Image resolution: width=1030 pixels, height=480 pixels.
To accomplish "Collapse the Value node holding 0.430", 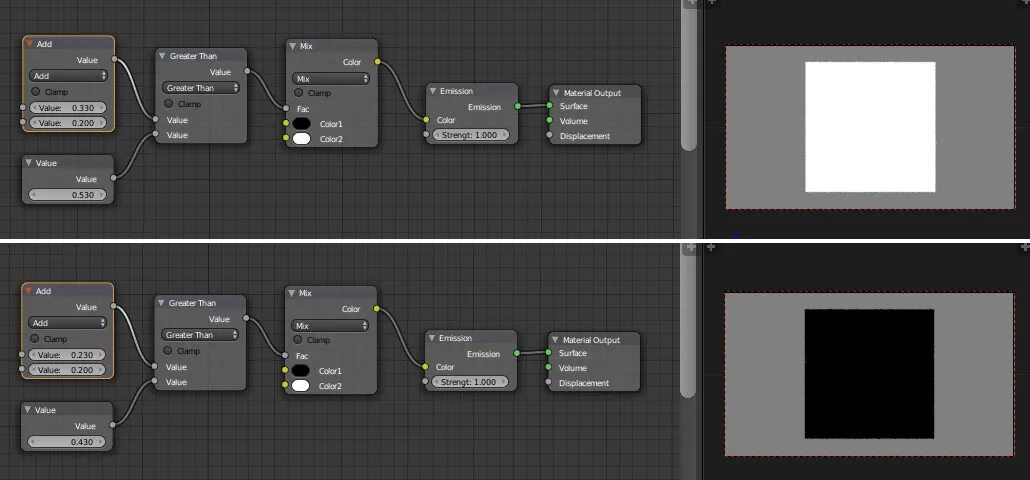I will 28,410.
